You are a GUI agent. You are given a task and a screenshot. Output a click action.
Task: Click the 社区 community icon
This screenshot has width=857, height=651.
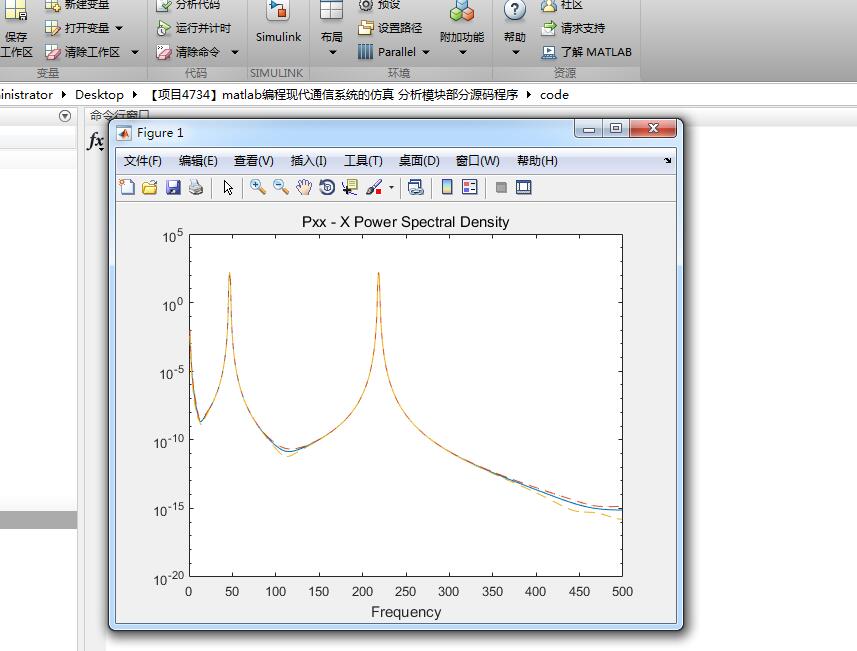click(549, 5)
